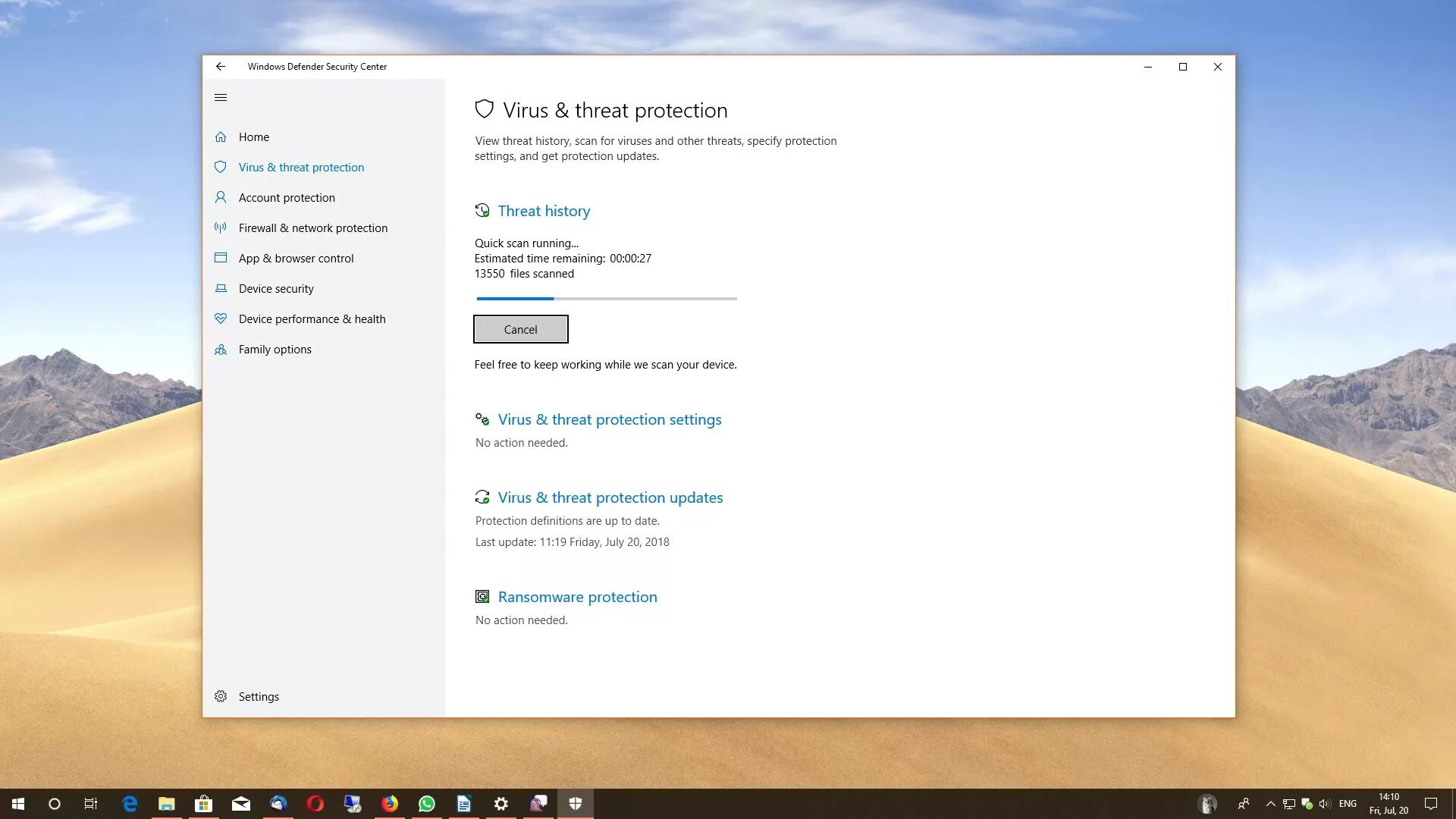Open Virus & threat protection settings link
This screenshot has width=1456, height=819.
point(609,420)
